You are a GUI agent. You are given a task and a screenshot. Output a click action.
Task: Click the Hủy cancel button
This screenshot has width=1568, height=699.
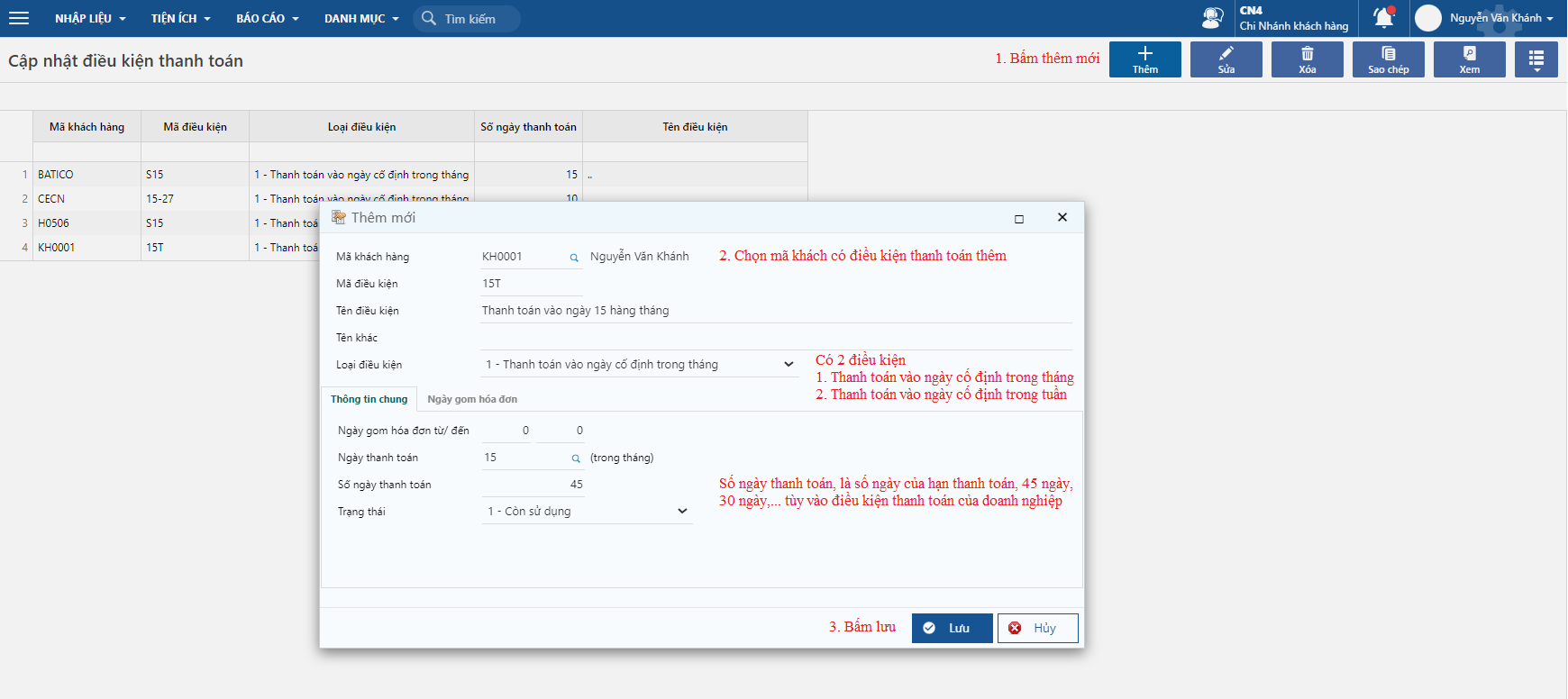click(x=1037, y=628)
